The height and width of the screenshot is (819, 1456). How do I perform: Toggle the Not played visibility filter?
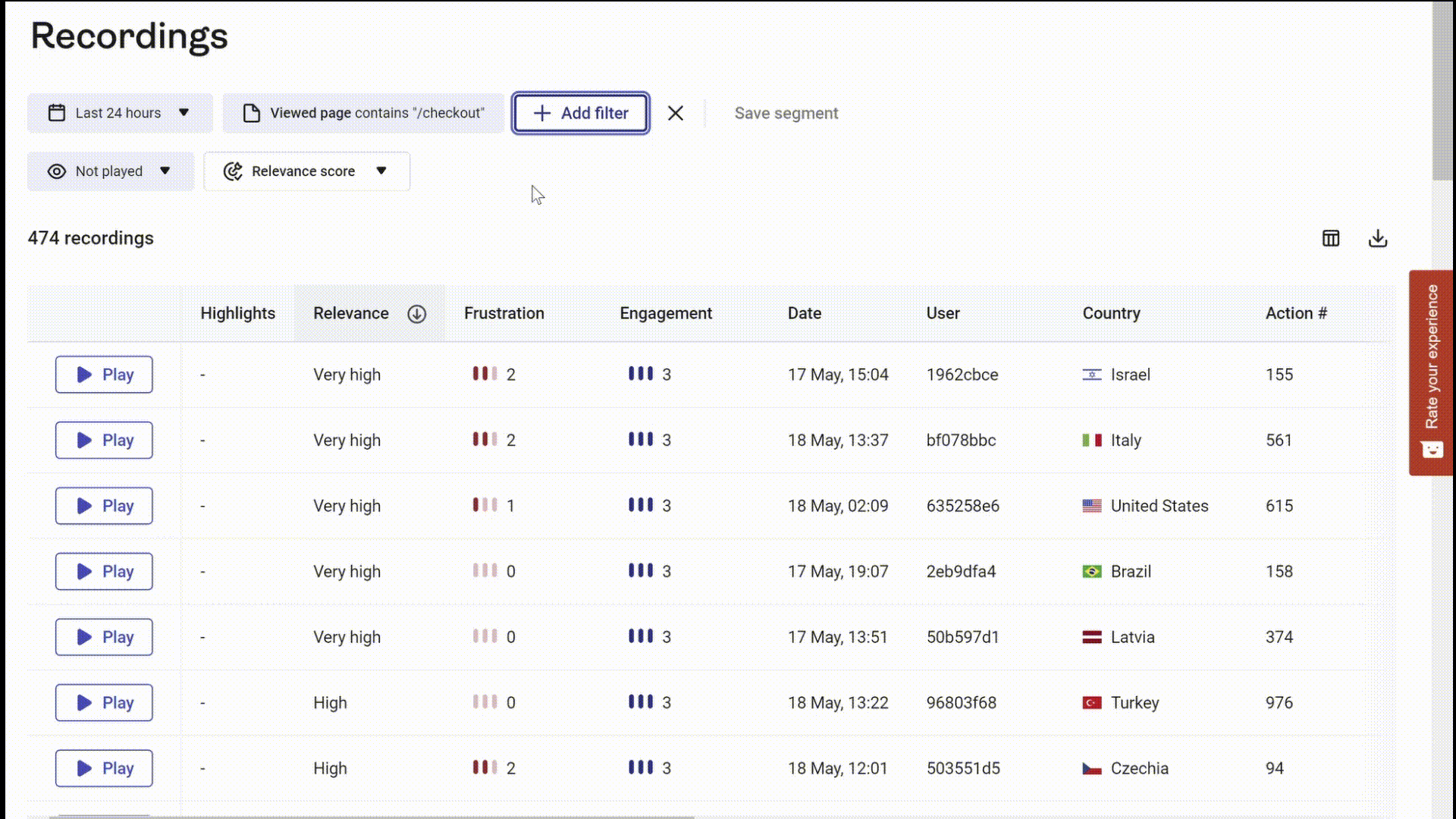(x=108, y=171)
